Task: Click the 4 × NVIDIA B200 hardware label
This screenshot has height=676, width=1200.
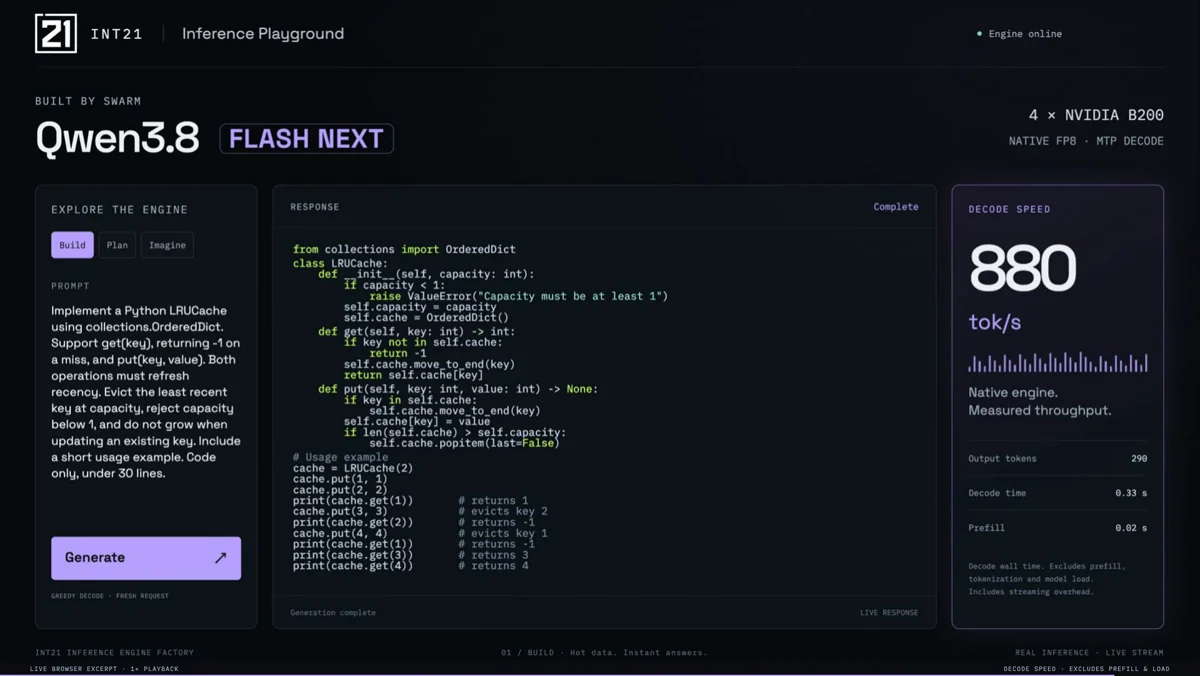Action: [1096, 115]
